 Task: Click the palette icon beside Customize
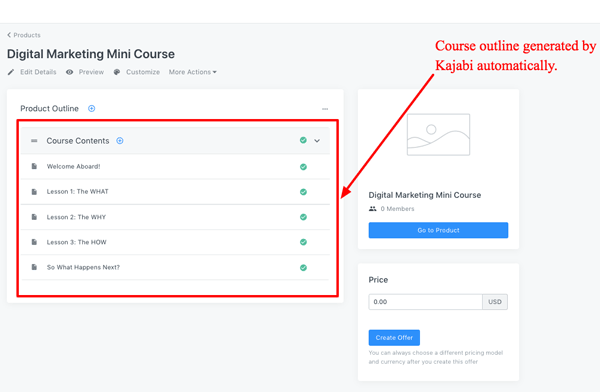[117, 72]
